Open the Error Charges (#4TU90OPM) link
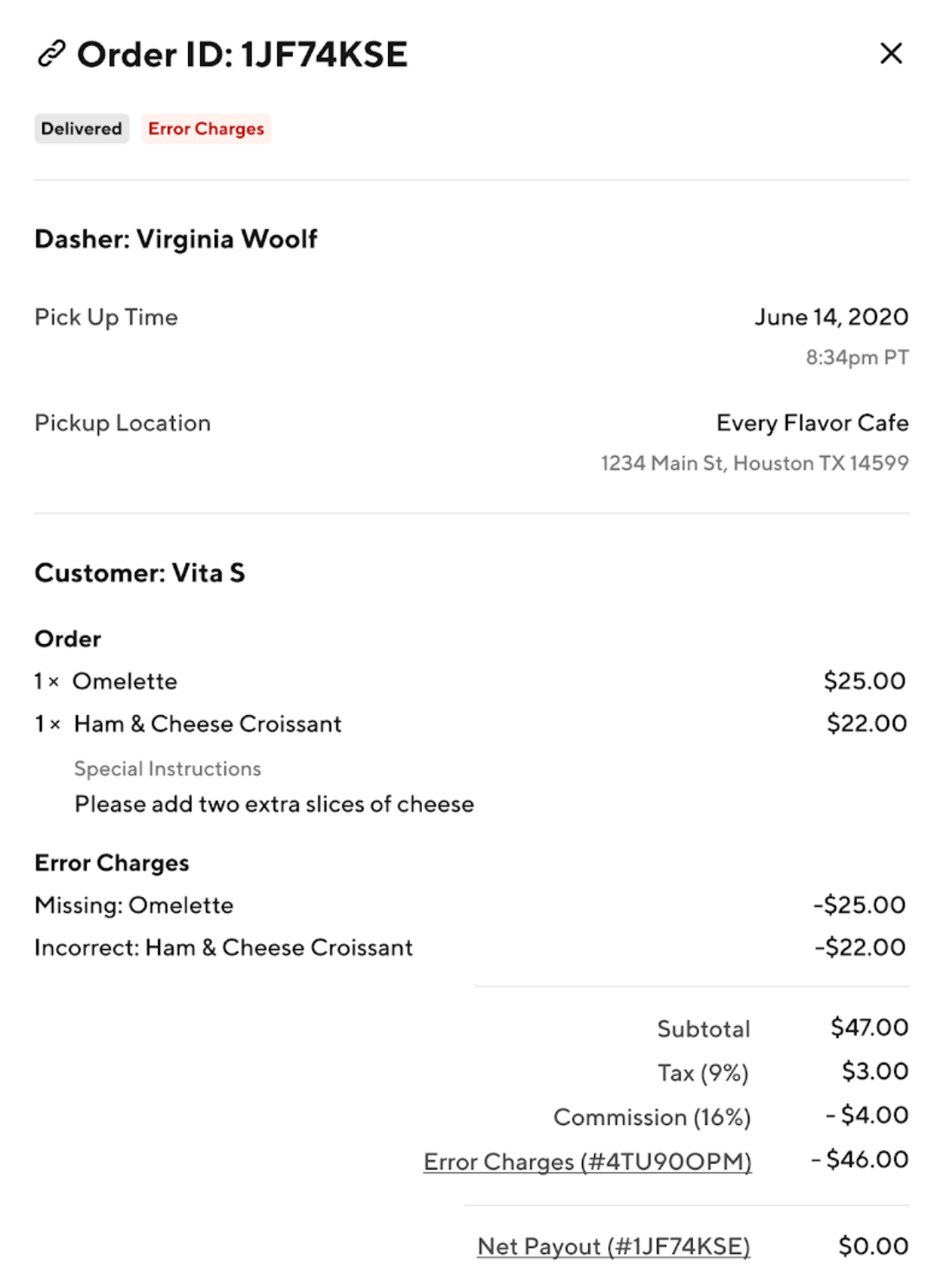The image size is (946, 1288). coord(587,1161)
